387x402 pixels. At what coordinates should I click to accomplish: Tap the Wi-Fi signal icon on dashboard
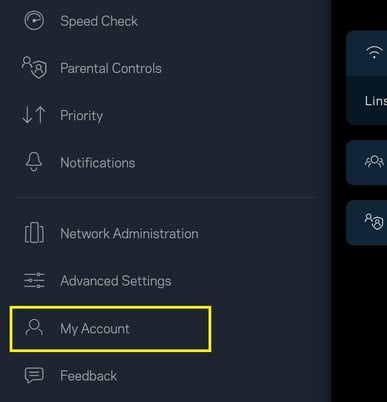(x=374, y=52)
